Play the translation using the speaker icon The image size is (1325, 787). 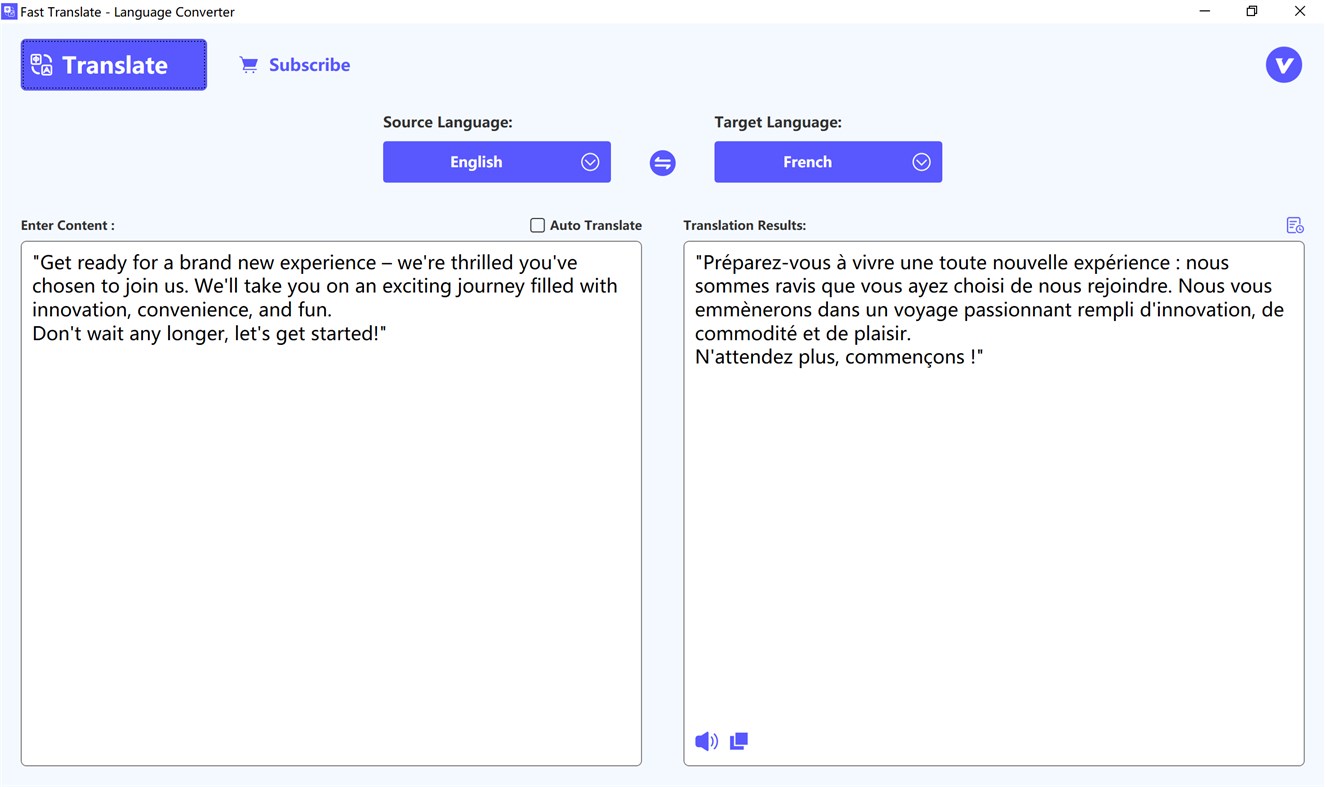click(706, 741)
